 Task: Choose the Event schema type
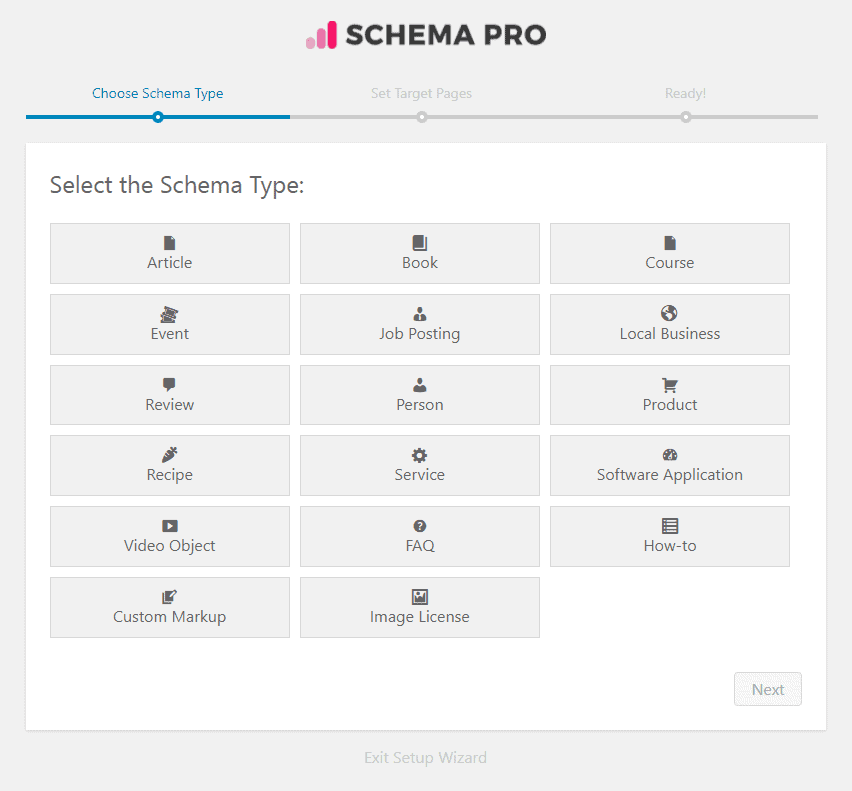tap(169, 324)
